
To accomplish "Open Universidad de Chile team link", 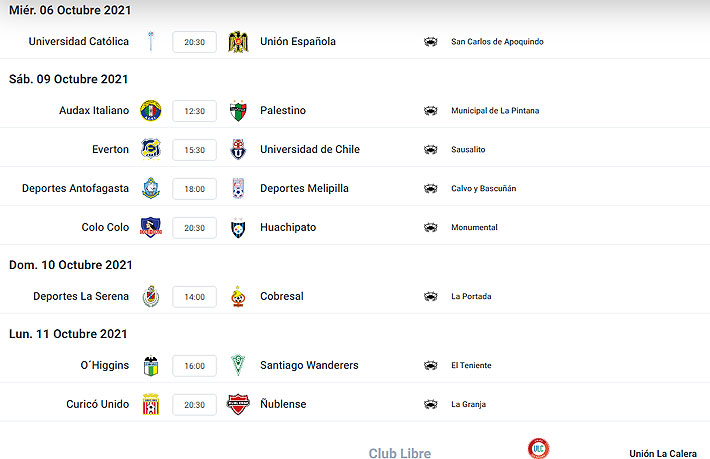I will (x=309, y=149).
